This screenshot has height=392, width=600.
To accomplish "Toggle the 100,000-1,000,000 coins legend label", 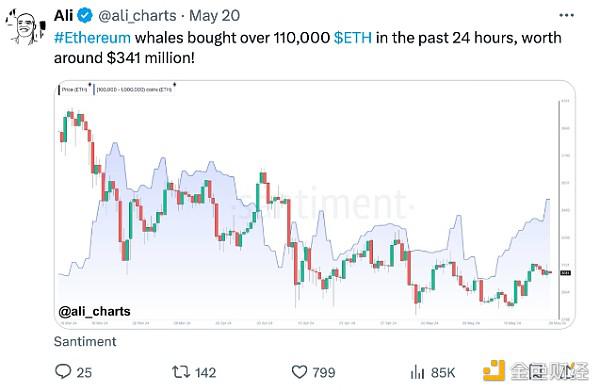I will pyautogui.click(x=134, y=89).
